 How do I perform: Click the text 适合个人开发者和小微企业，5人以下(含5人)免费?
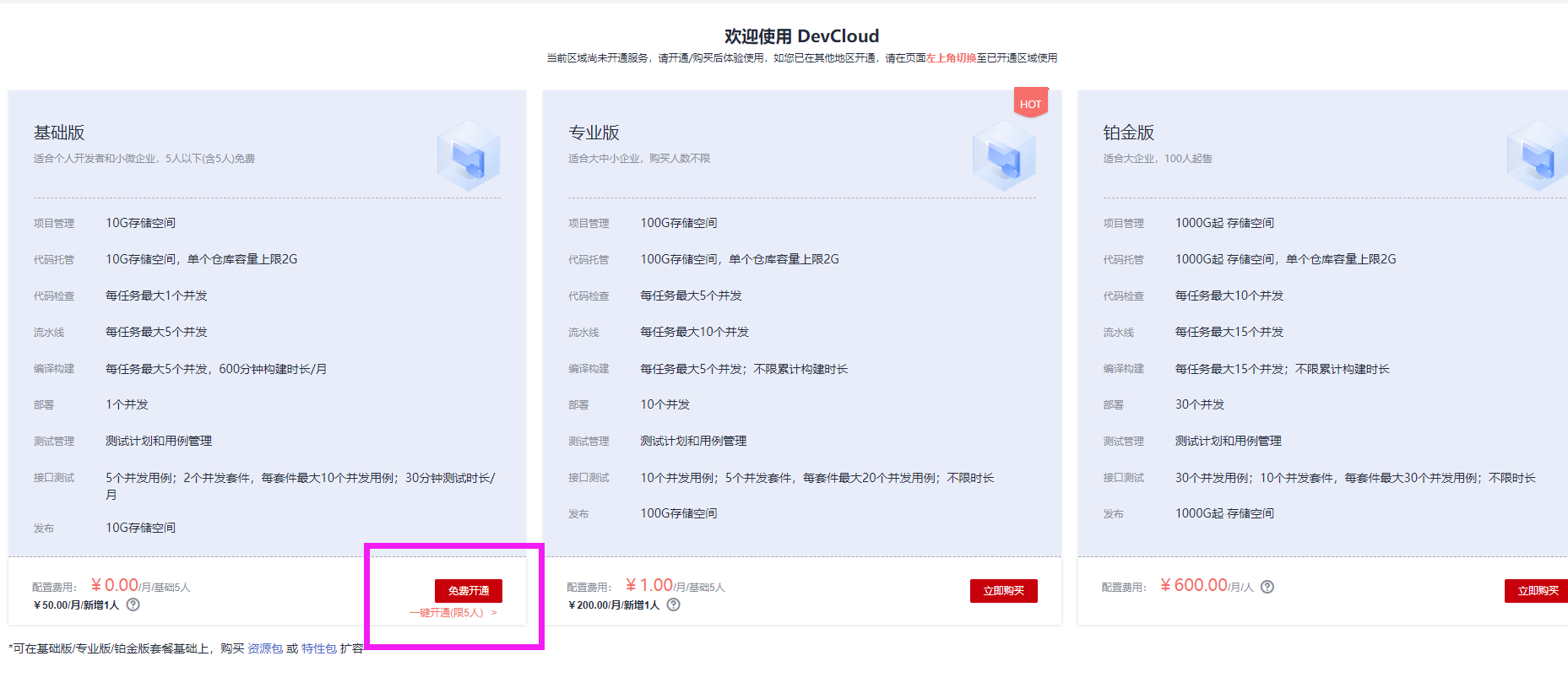(x=144, y=159)
